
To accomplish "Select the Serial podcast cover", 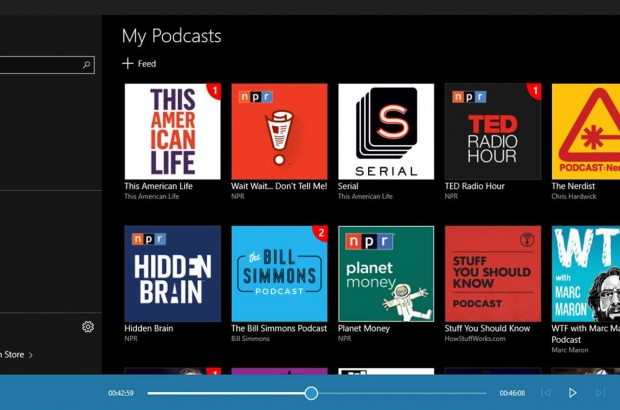I will click(x=386, y=131).
